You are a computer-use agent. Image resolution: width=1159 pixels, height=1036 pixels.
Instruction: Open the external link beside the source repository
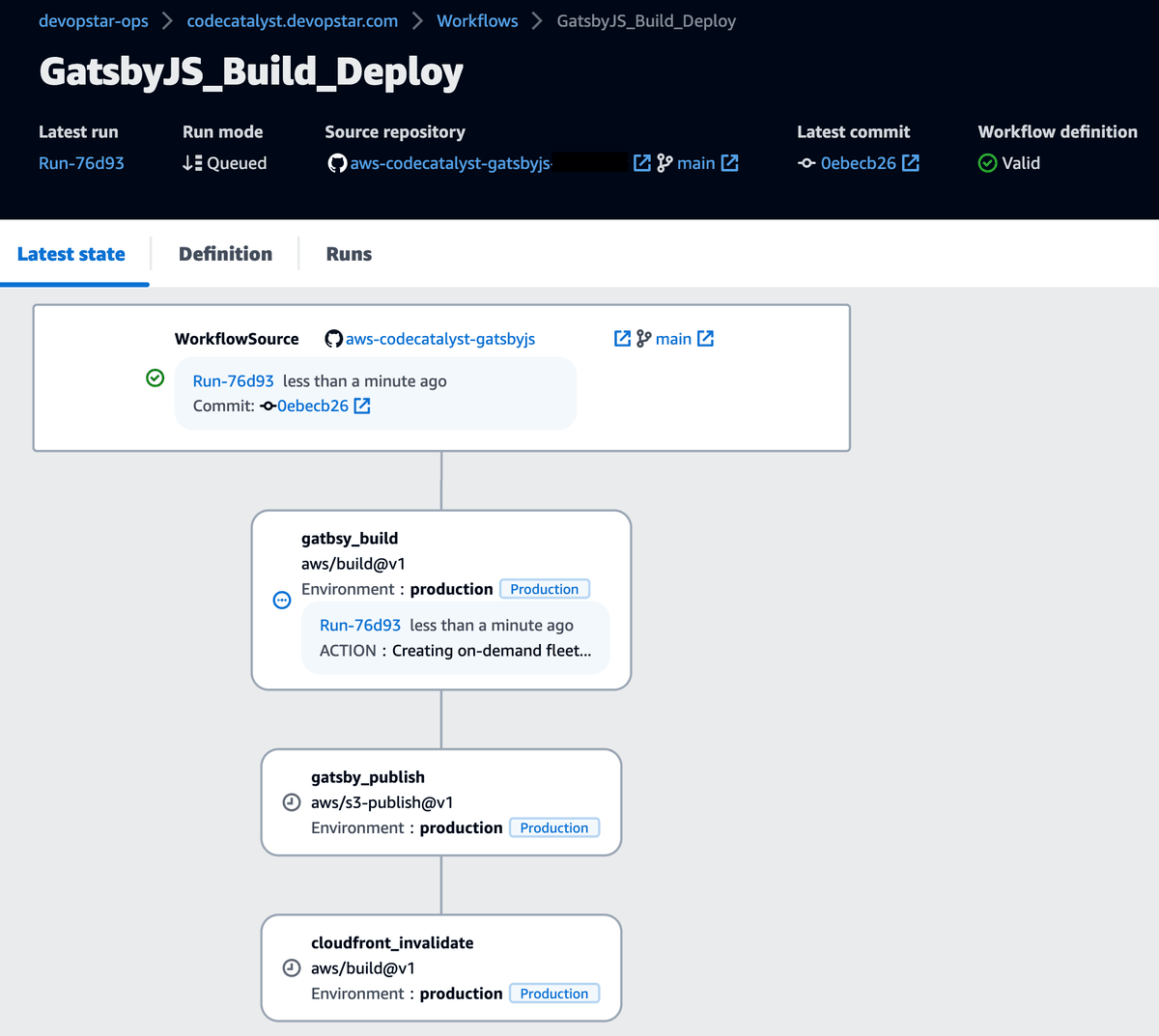pyautogui.click(x=641, y=163)
